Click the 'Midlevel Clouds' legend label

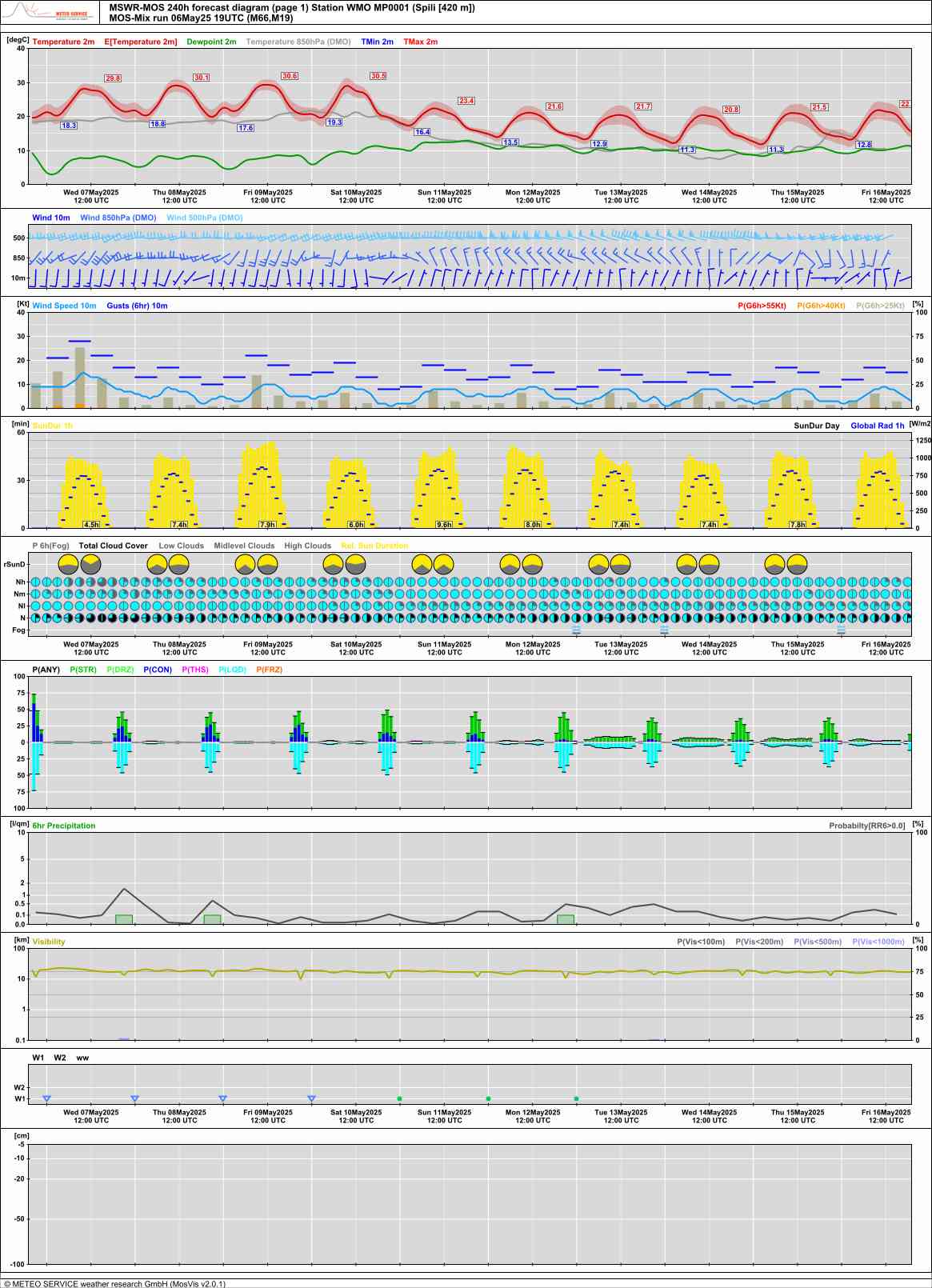[x=244, y=546]
